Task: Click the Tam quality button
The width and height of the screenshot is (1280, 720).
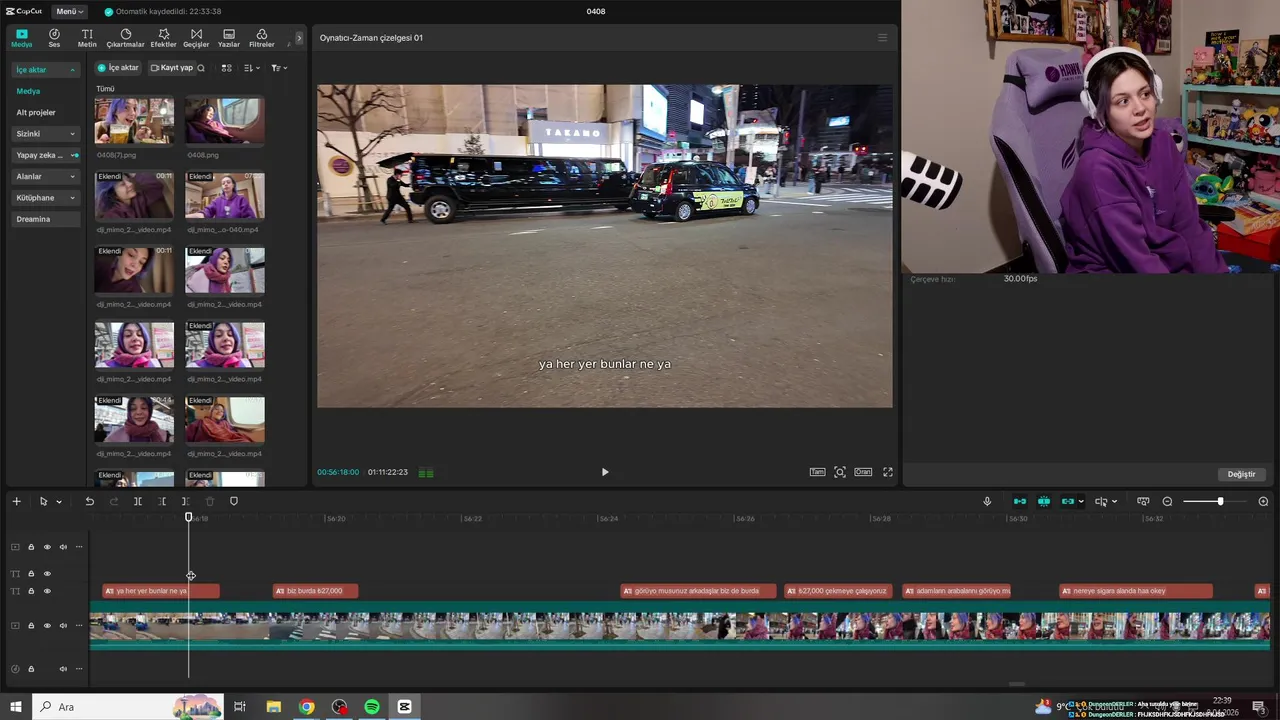Action: 817,472
